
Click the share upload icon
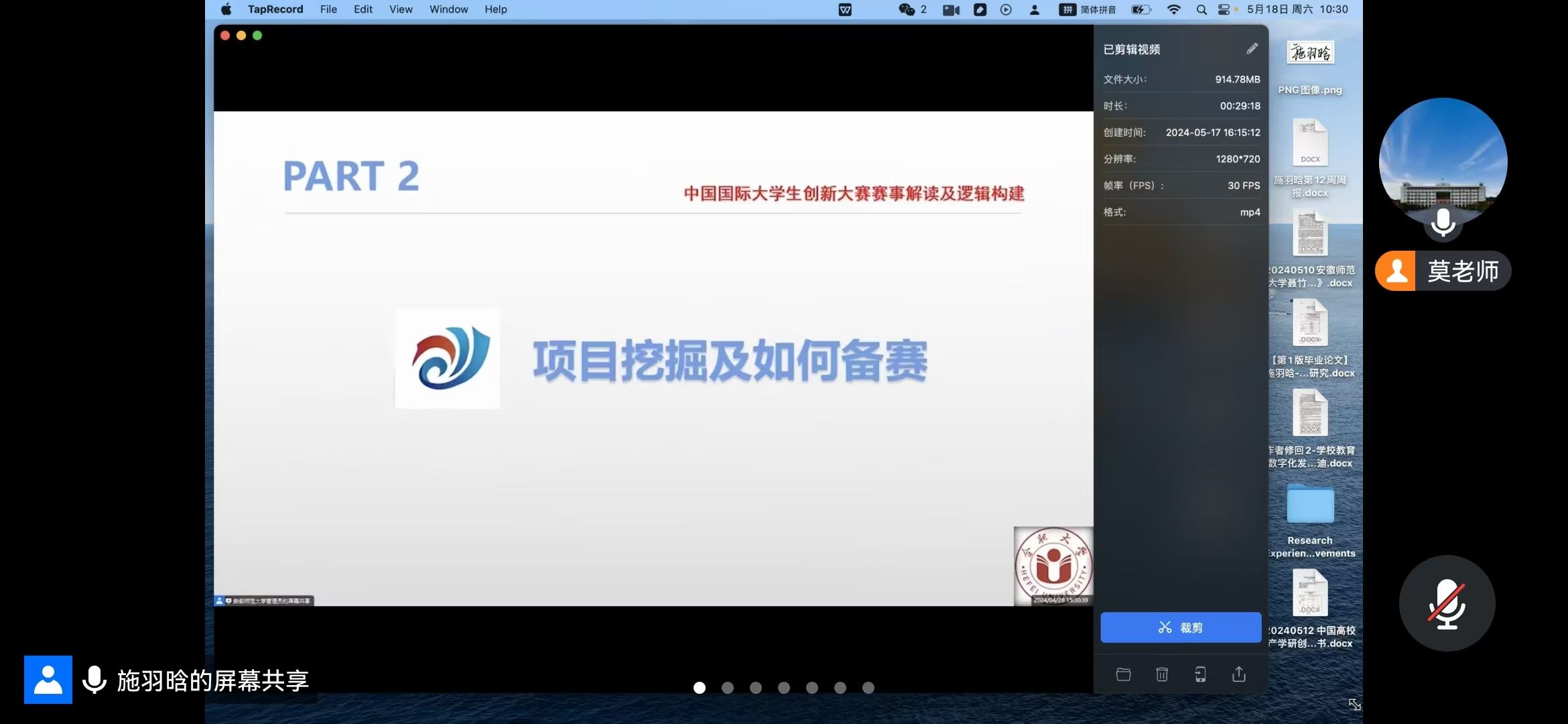click(1239, 674)
